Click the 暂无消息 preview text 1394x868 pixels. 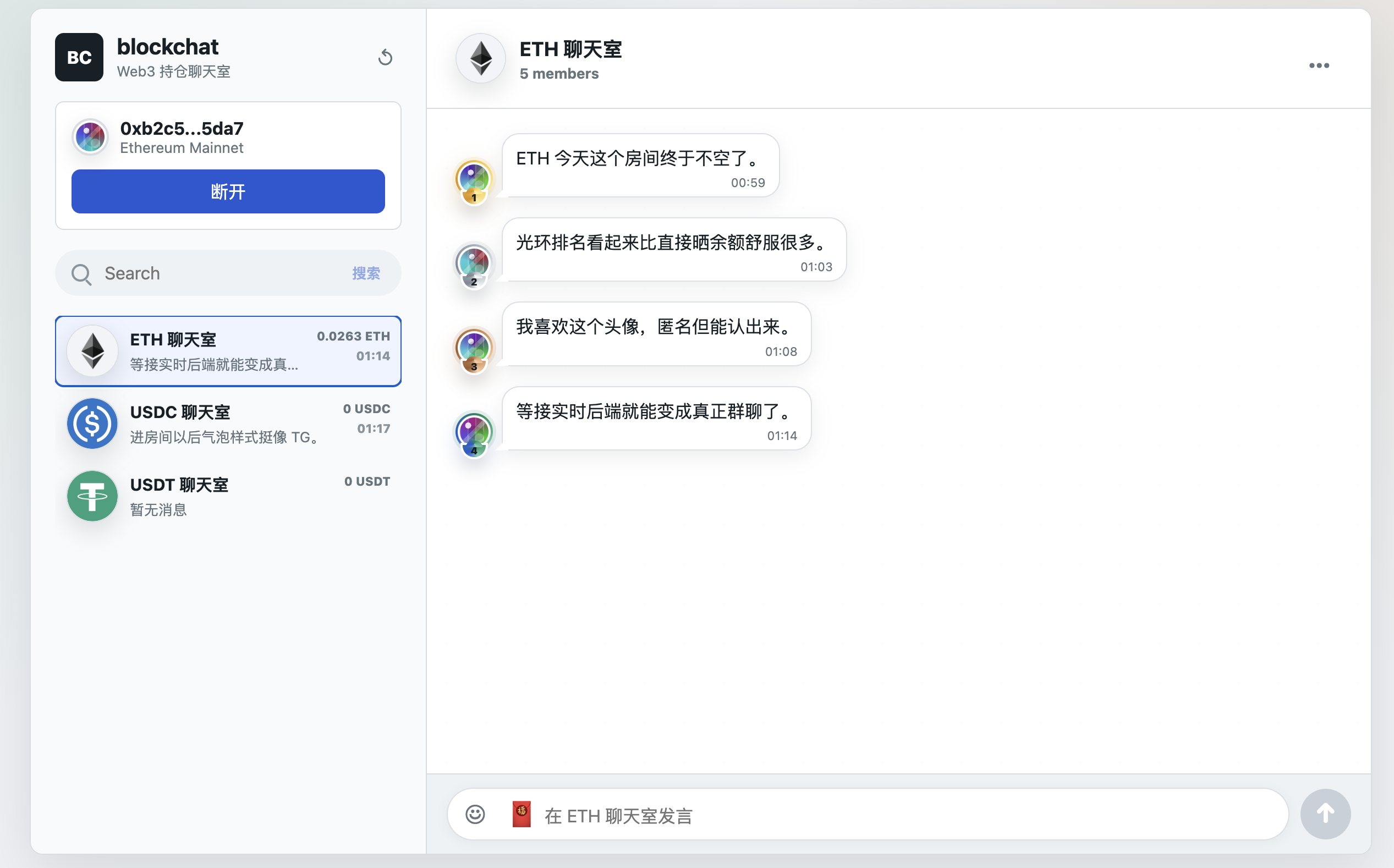(x=158, y=510)
